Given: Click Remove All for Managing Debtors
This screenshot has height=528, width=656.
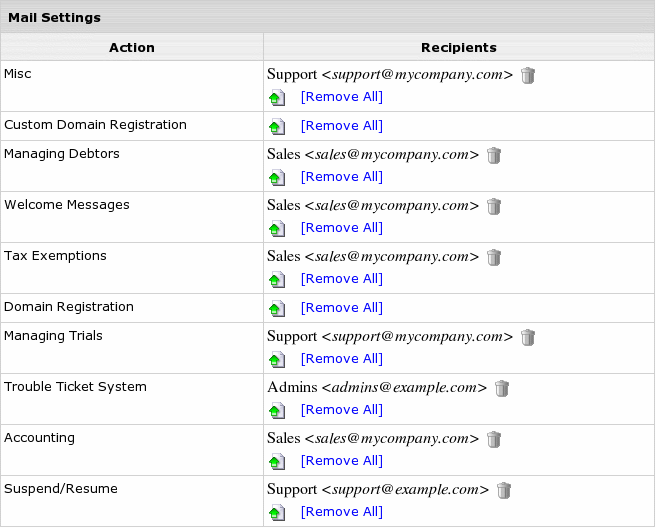Looking at the screenshot, I should 341,177.
